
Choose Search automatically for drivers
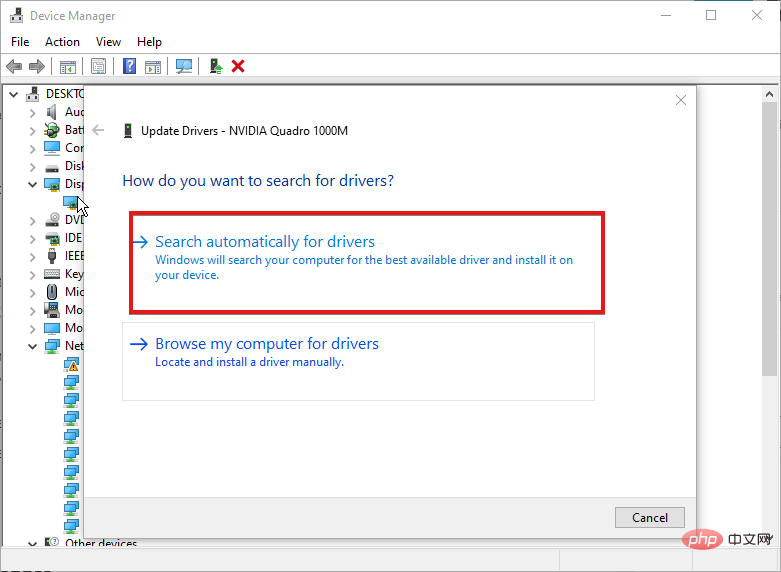tap(367, 263)
